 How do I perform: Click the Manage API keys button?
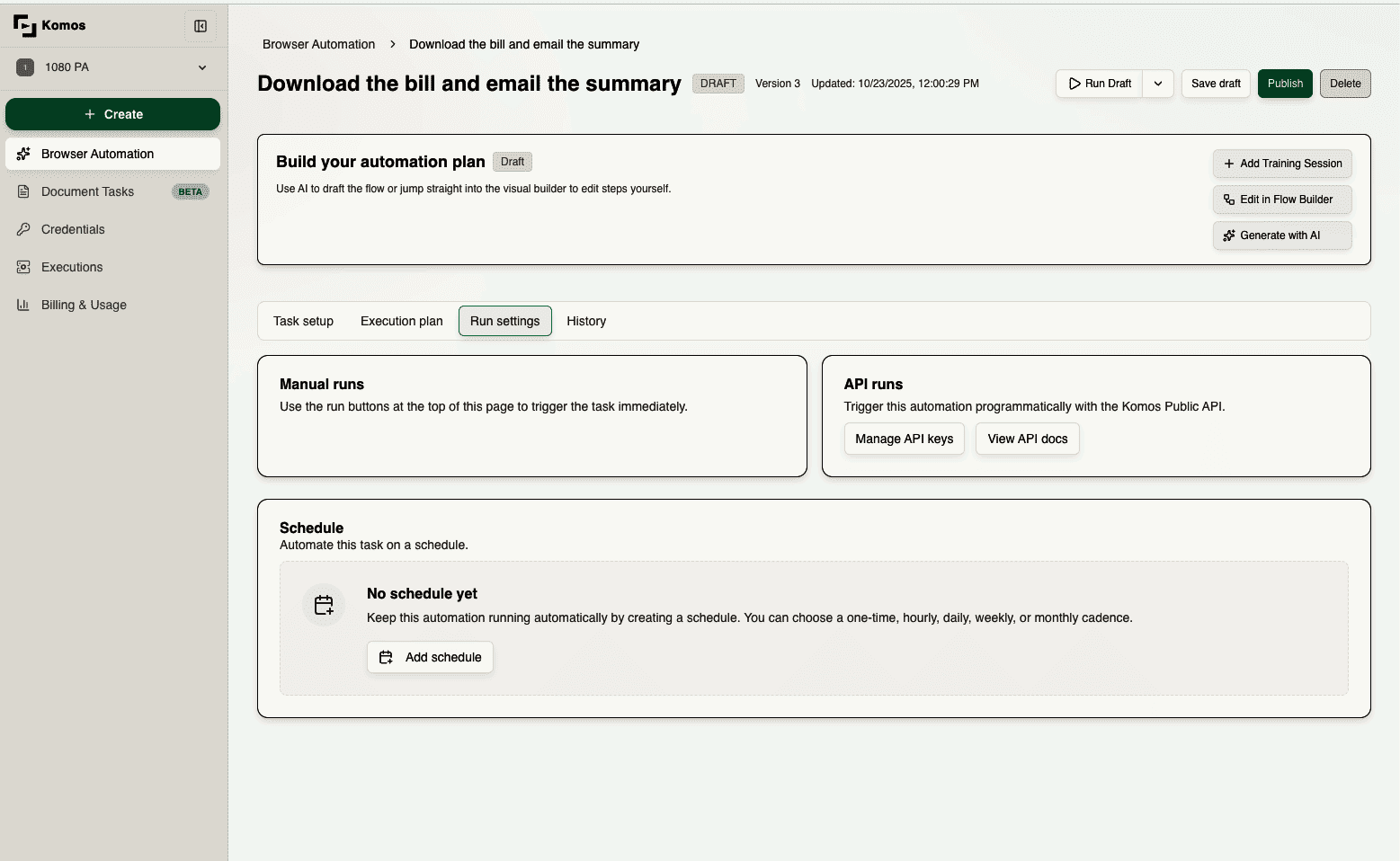tap(904, 439)
